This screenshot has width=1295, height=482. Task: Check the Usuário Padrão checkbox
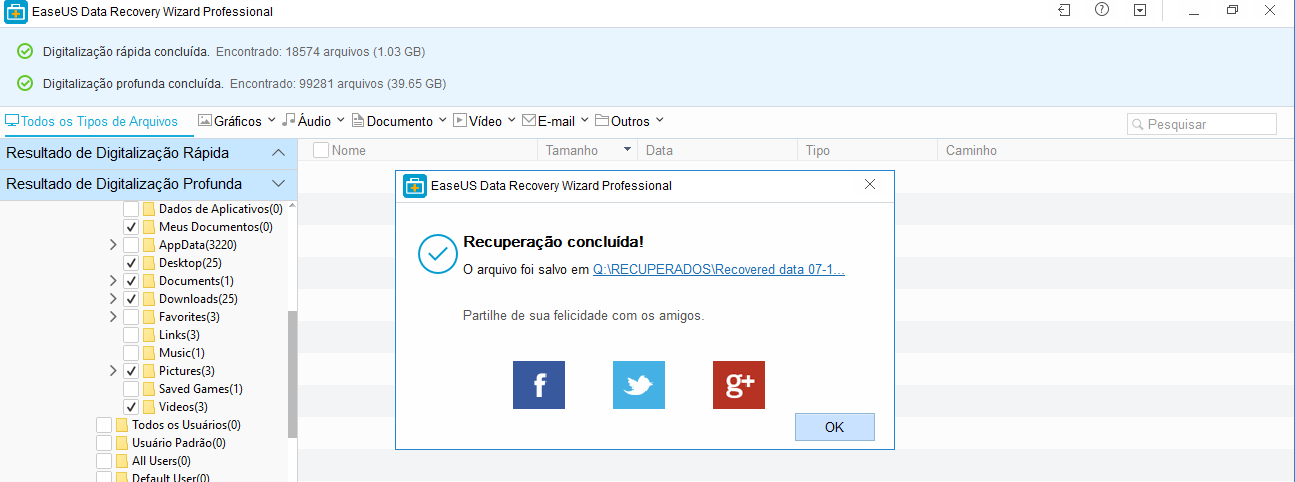coord(104,443)
